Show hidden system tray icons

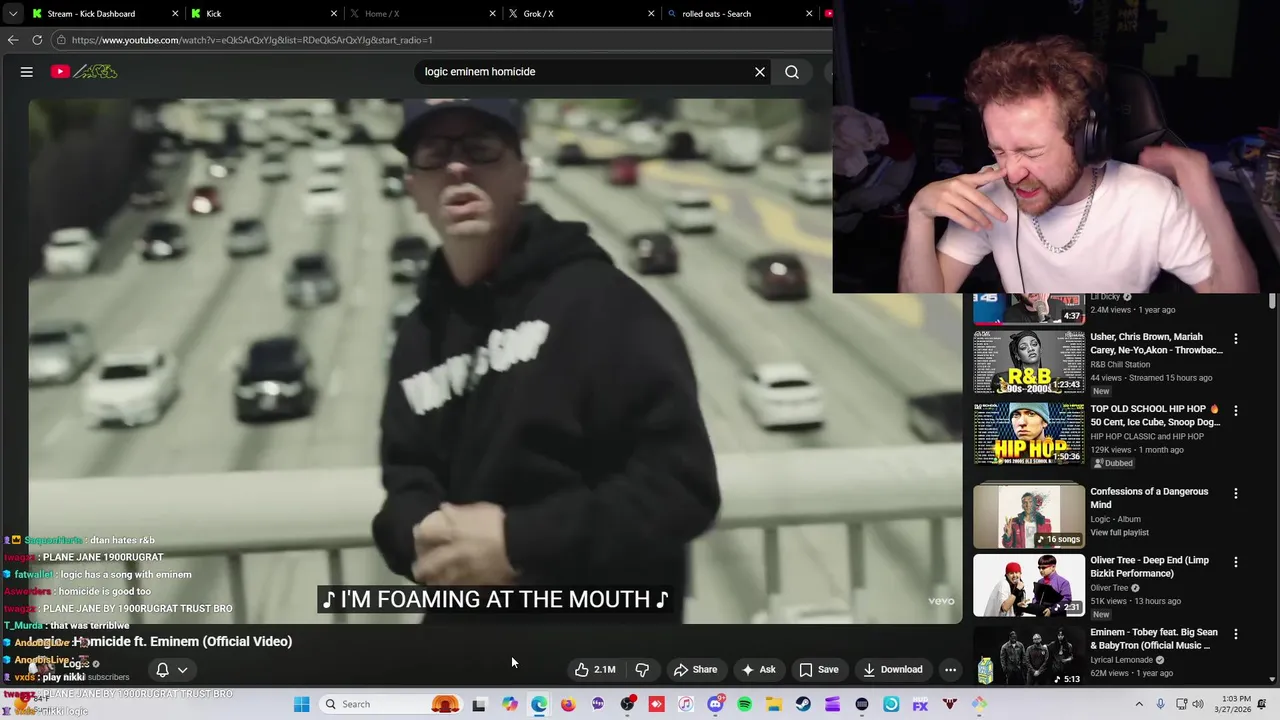pyautogui.click(x=1138, y=704)
